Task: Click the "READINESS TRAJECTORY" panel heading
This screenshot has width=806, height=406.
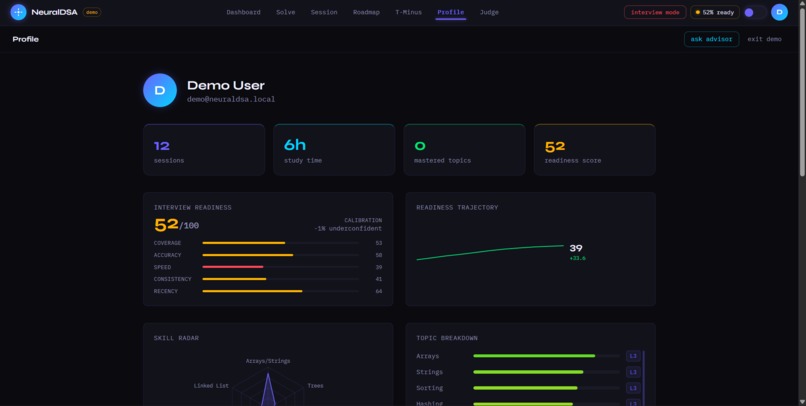Action: (x=457, y=208)
